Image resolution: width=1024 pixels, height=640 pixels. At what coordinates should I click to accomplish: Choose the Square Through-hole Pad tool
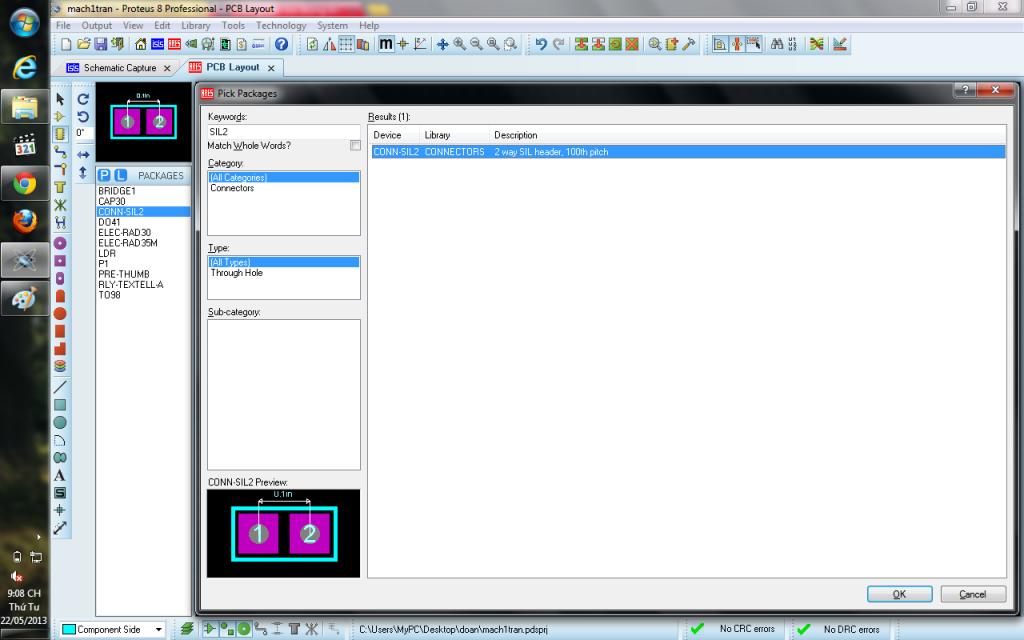[x=60, y=261]
